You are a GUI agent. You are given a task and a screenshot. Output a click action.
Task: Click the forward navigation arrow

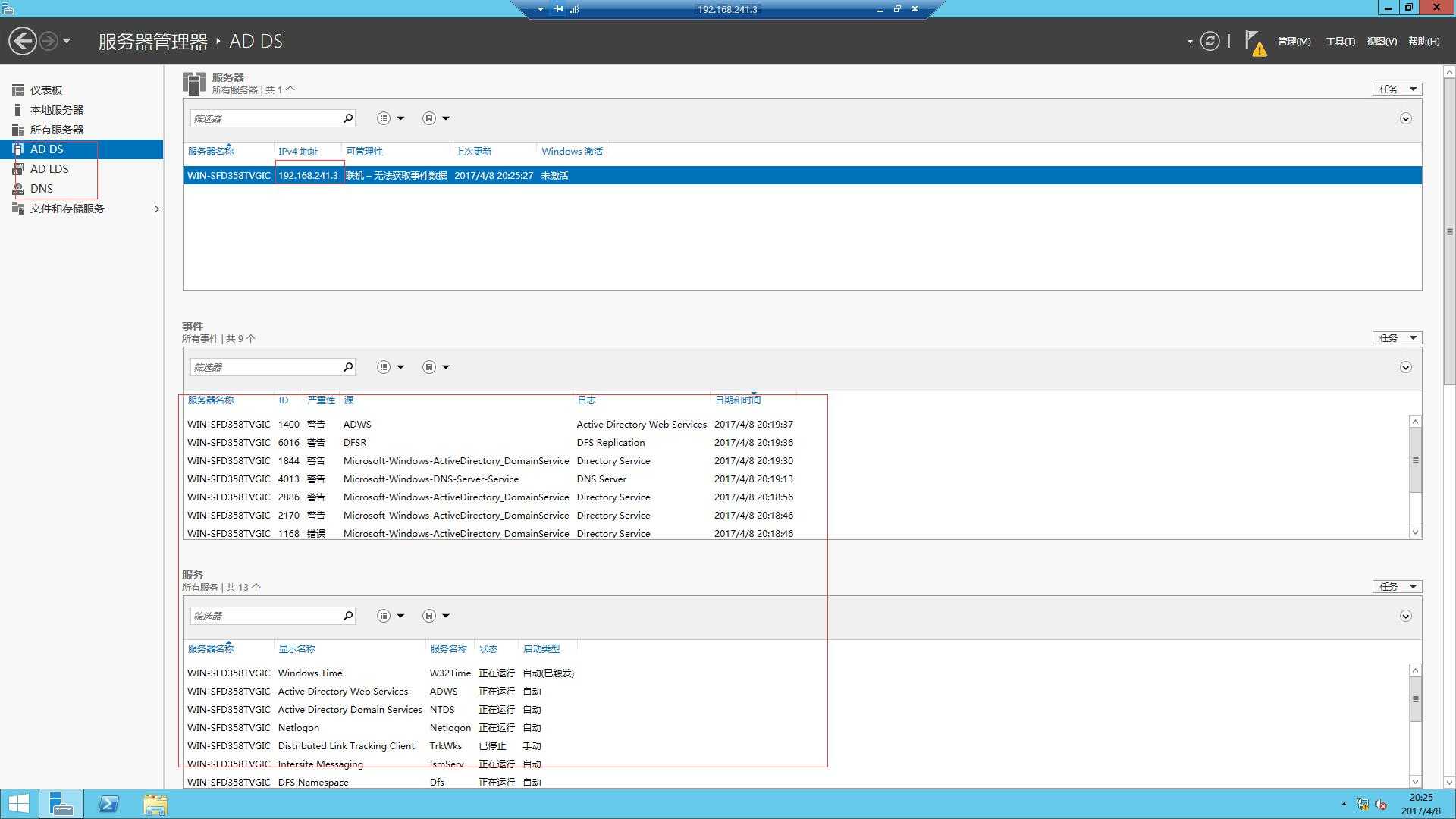coord(48,41)
